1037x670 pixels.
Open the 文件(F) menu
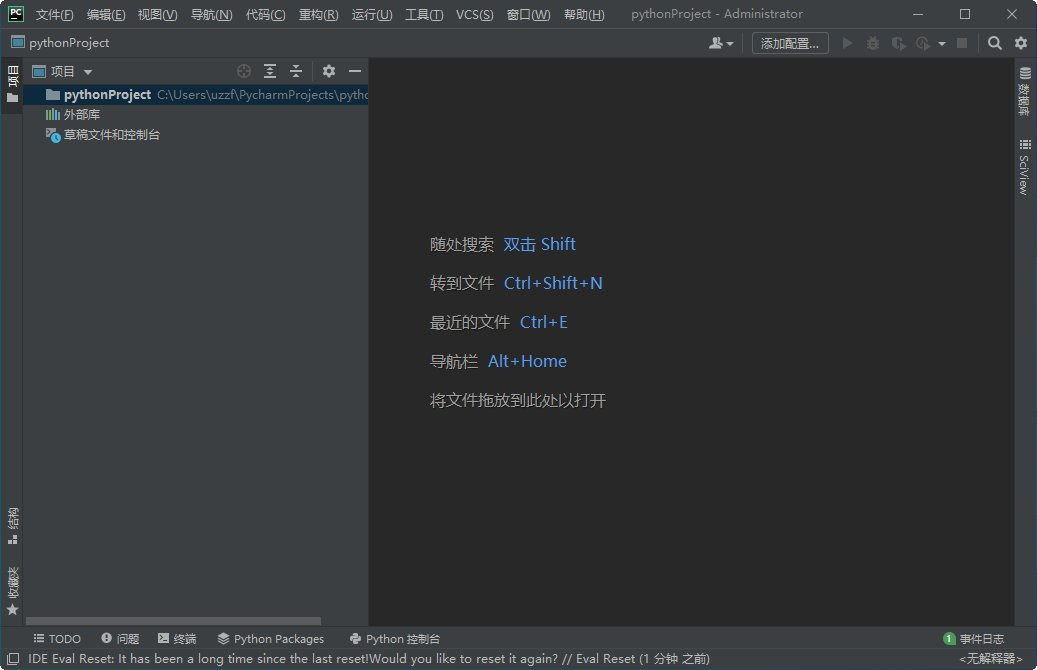(54, 15)
